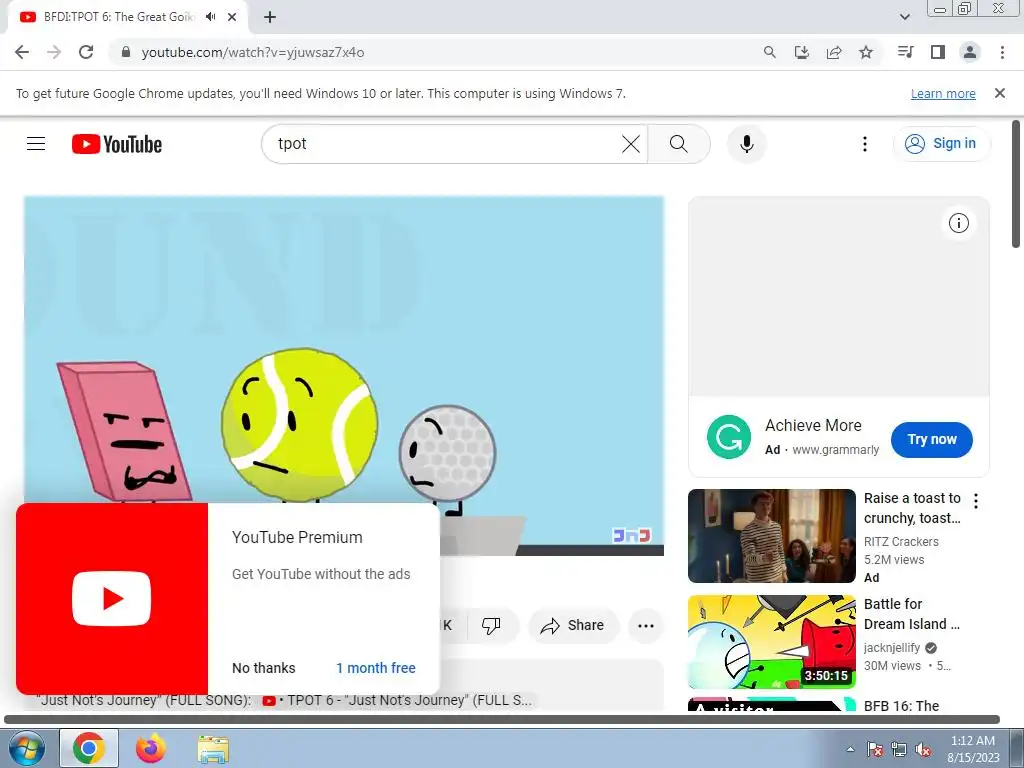Open Windows Explorer from the taskbar
Viewport: 1024px width, 768px height.
[x=213, y=748]
